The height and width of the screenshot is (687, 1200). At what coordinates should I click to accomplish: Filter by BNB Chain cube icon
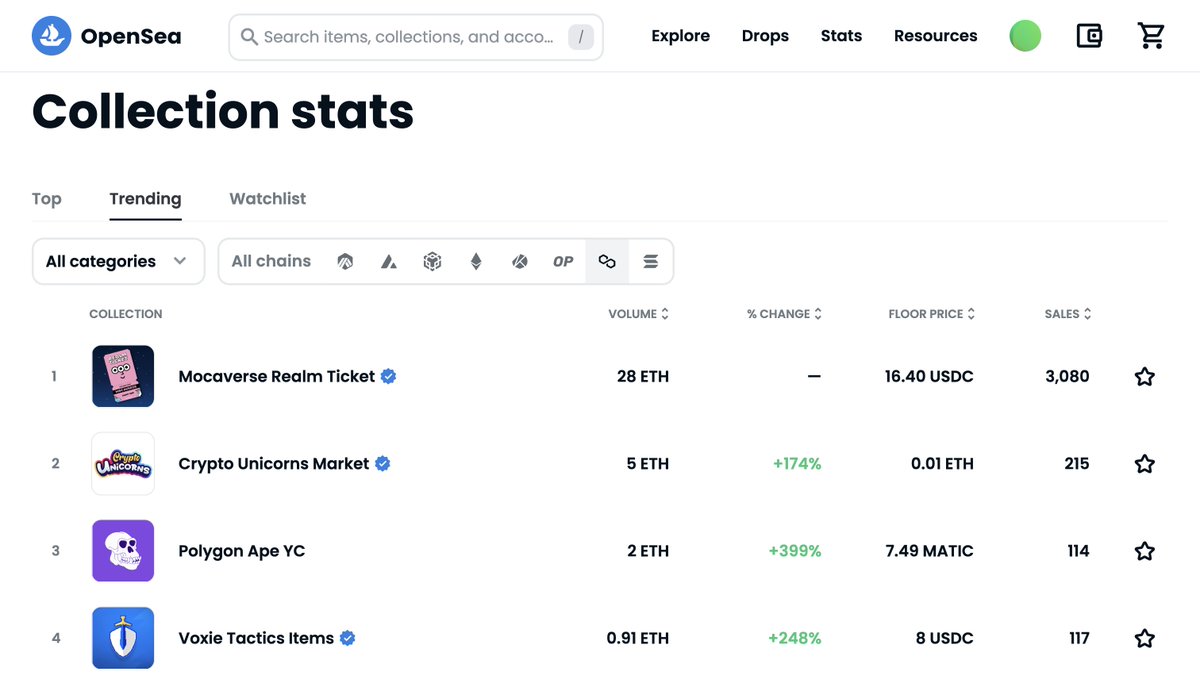click(432, 261)
